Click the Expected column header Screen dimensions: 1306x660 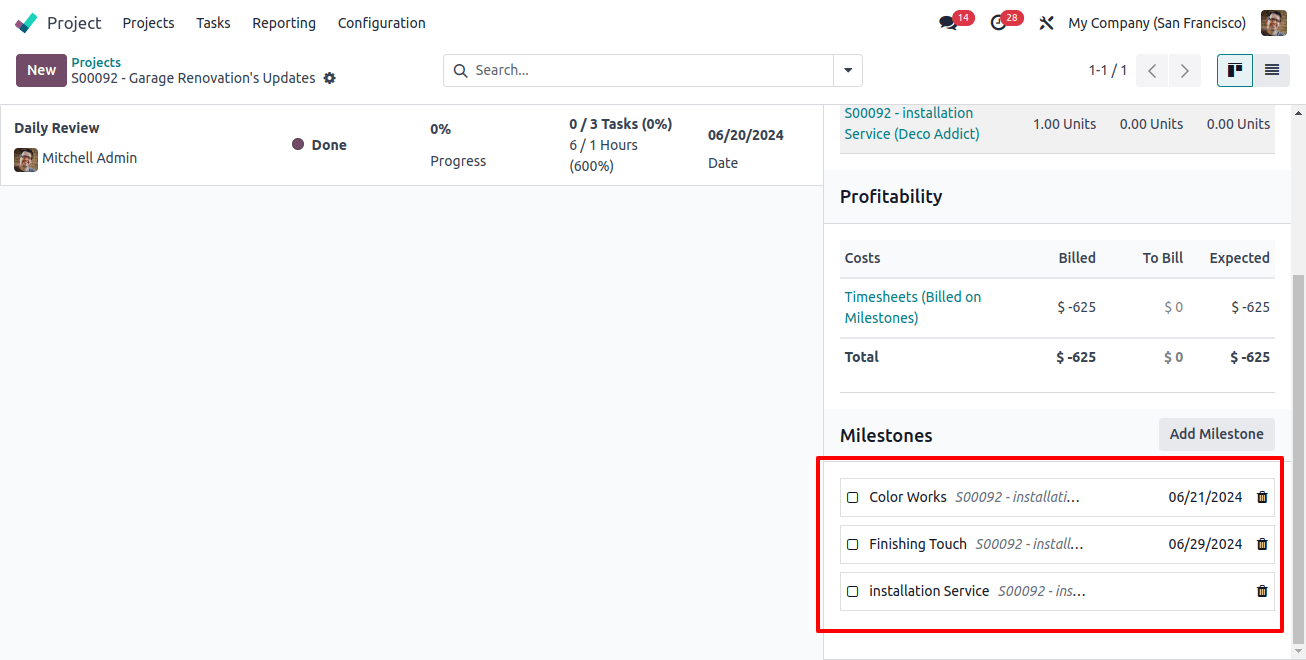click(1239, 258)
